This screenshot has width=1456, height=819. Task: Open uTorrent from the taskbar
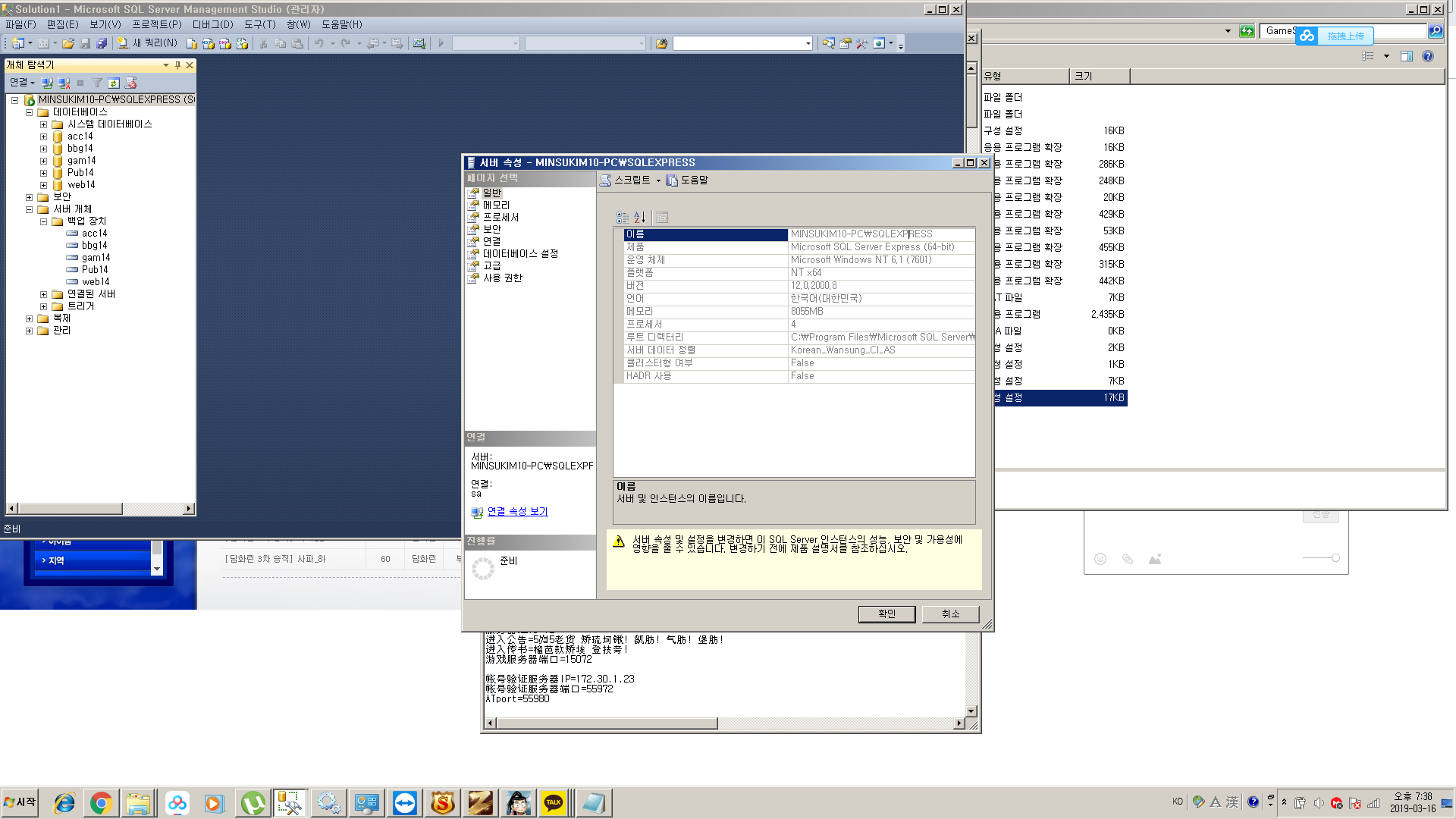pos(253,803)
